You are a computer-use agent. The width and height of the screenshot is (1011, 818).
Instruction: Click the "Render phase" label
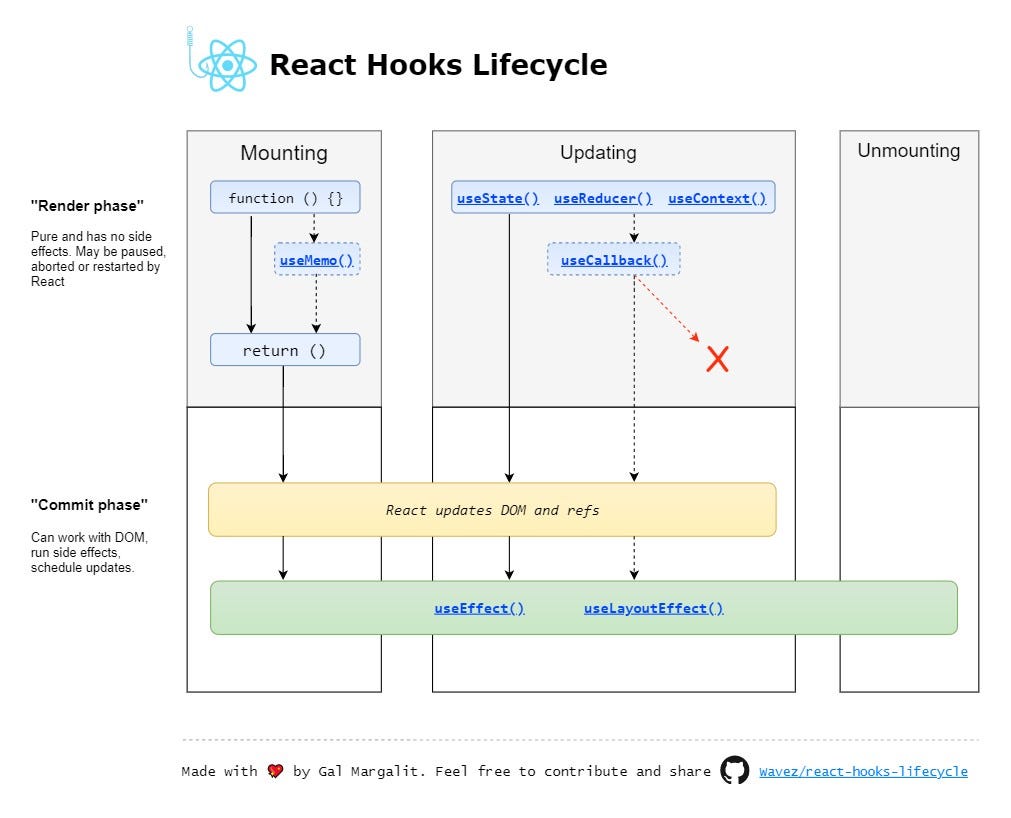point(87,206)
